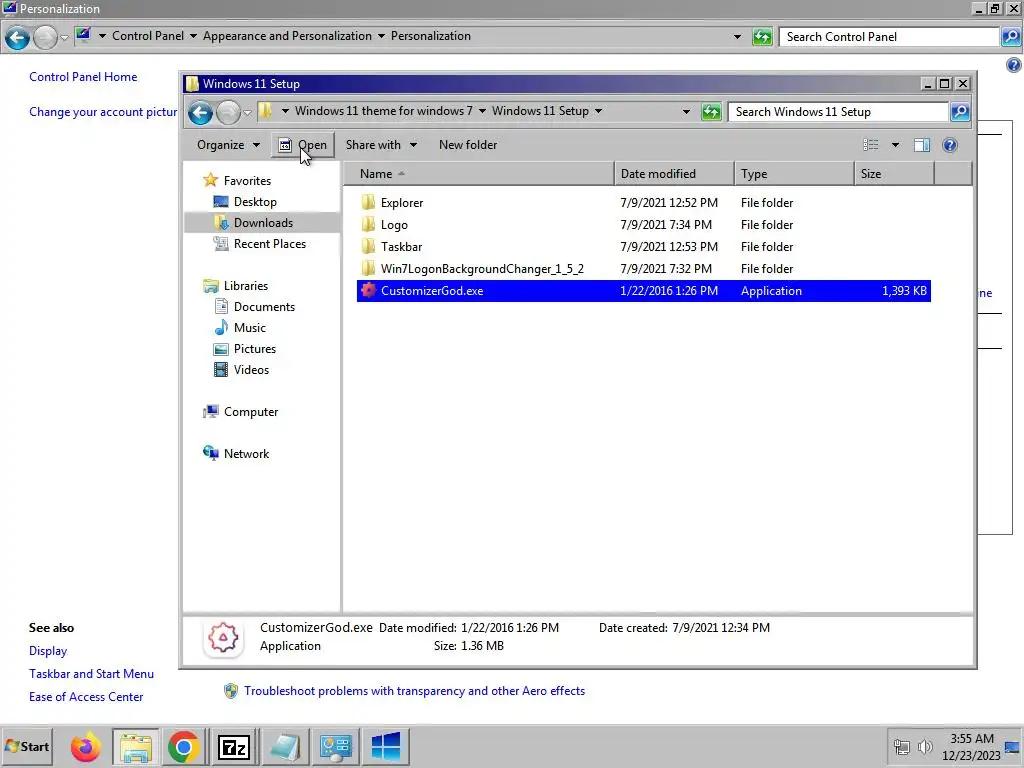Change the view using the view icon
This screenshot has height=768, width=1024.
click(871, 145)
